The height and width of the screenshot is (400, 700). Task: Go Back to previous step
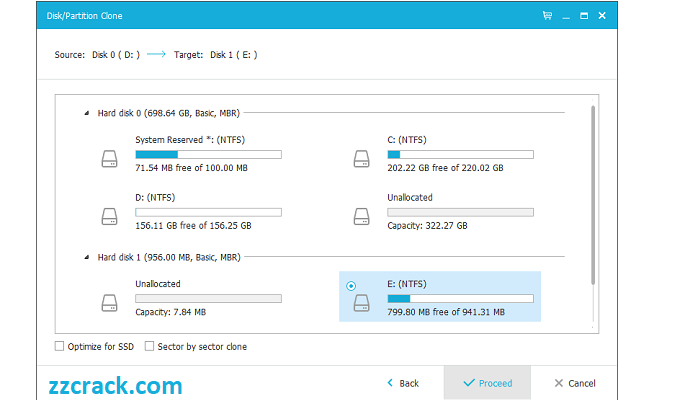(403, 383)
